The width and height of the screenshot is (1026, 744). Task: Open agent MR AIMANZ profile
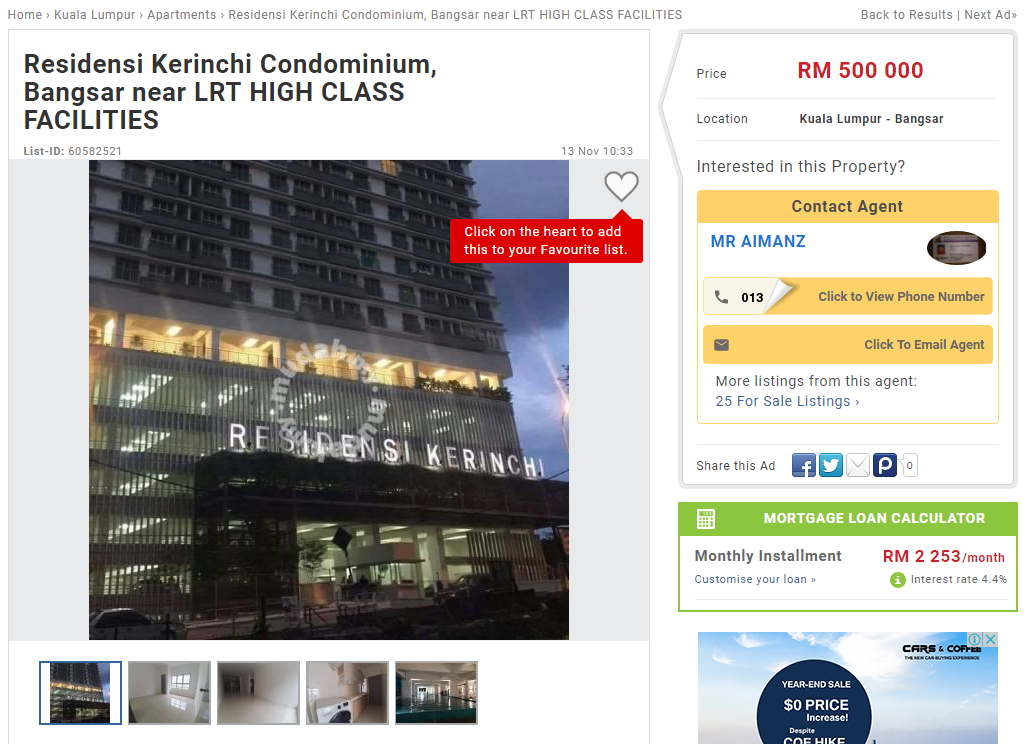click(758, 241)
